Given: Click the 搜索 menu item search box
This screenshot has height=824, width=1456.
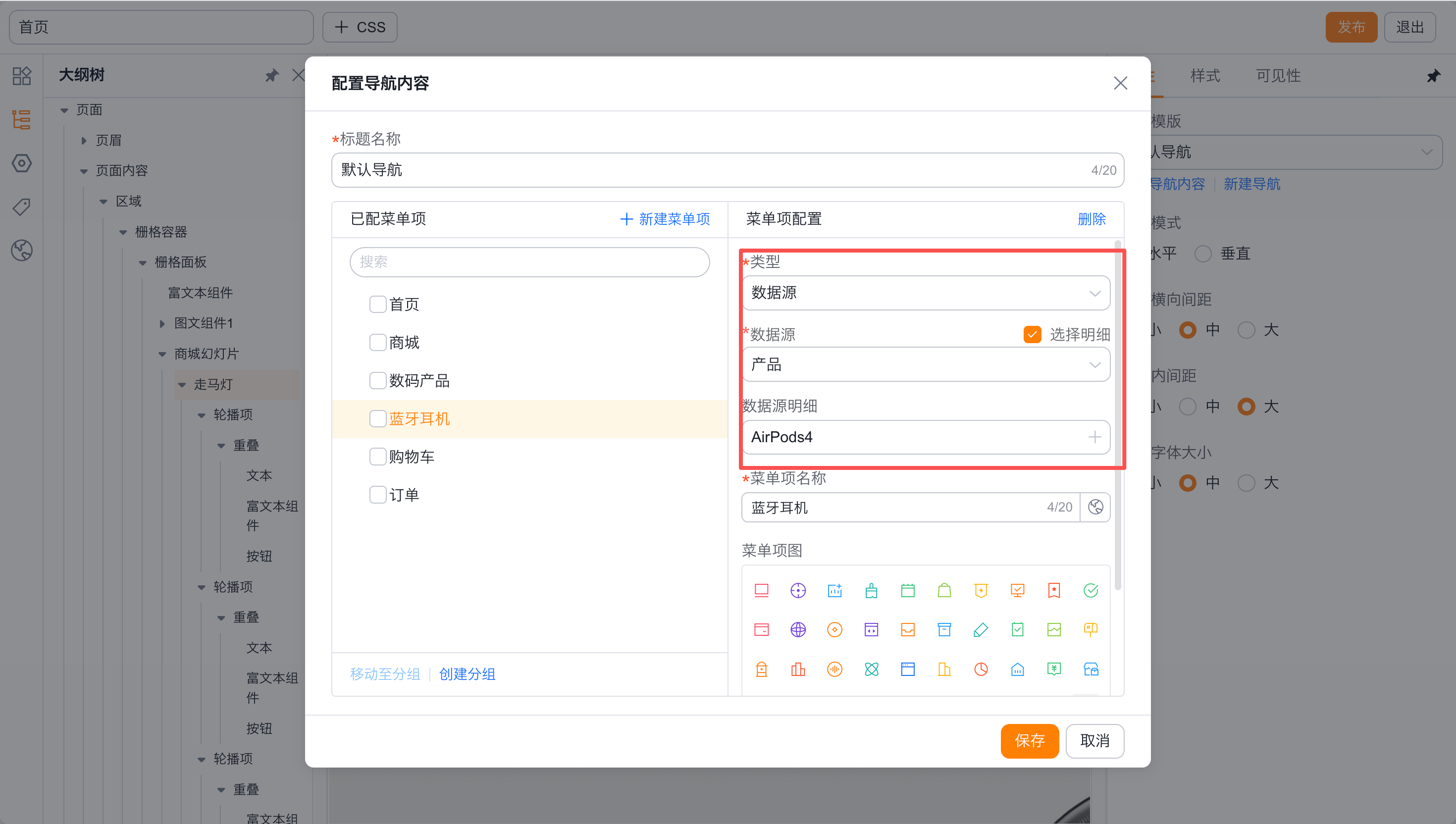Looking at the screenshot, I should point(529,262).
